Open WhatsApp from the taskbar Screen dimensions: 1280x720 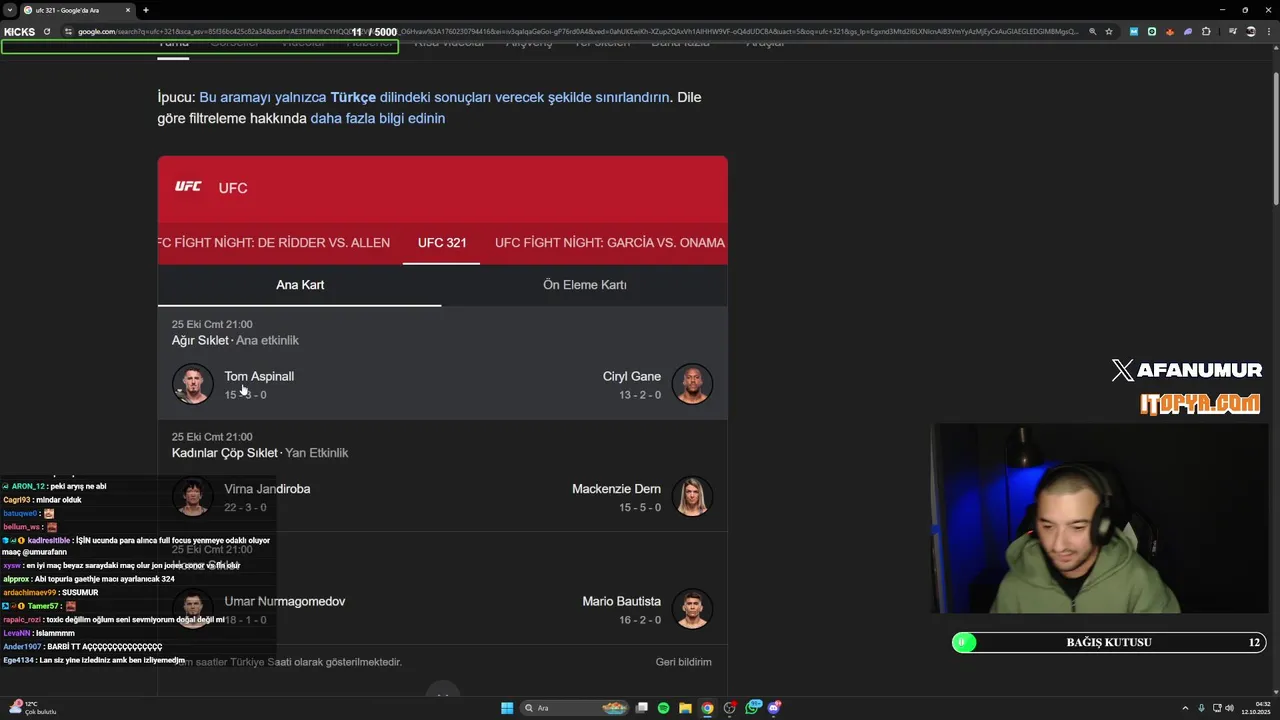pyautogui.click(x=752, y=708)
